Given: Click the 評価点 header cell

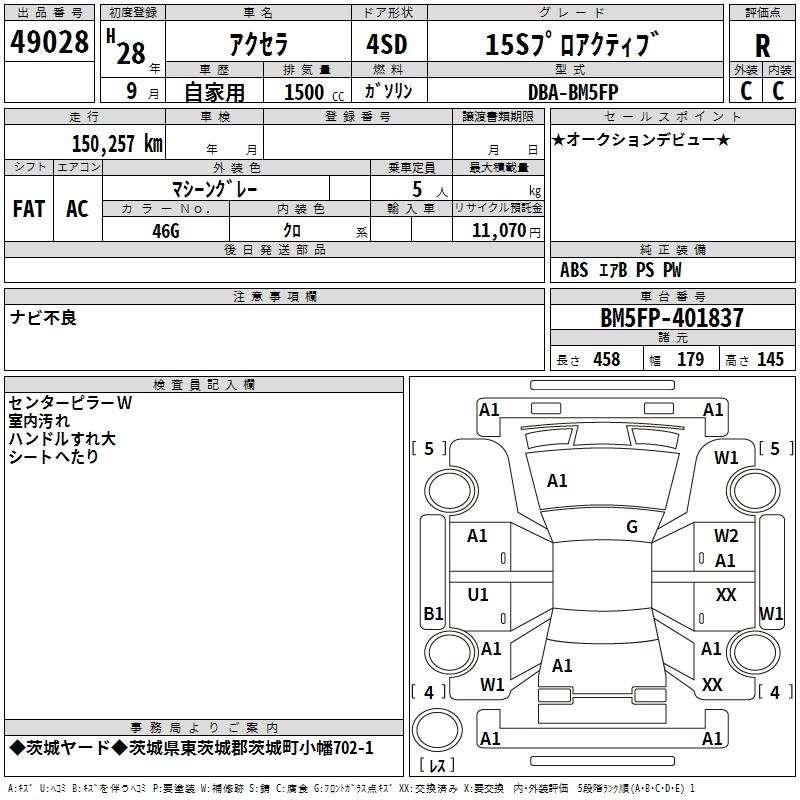Looking at the screenshot, I should point(762,13).
